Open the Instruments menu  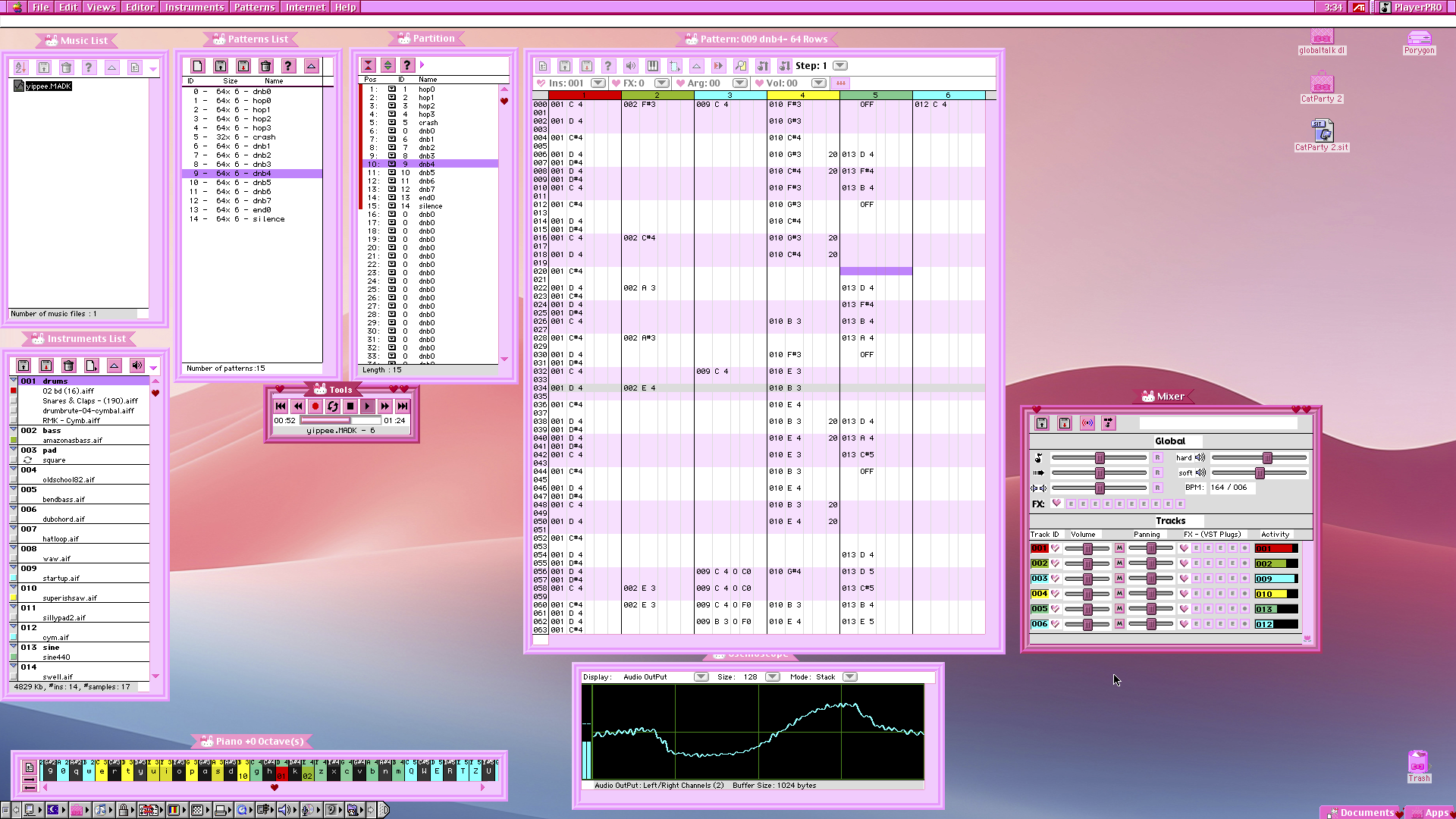tap(195, 7)
